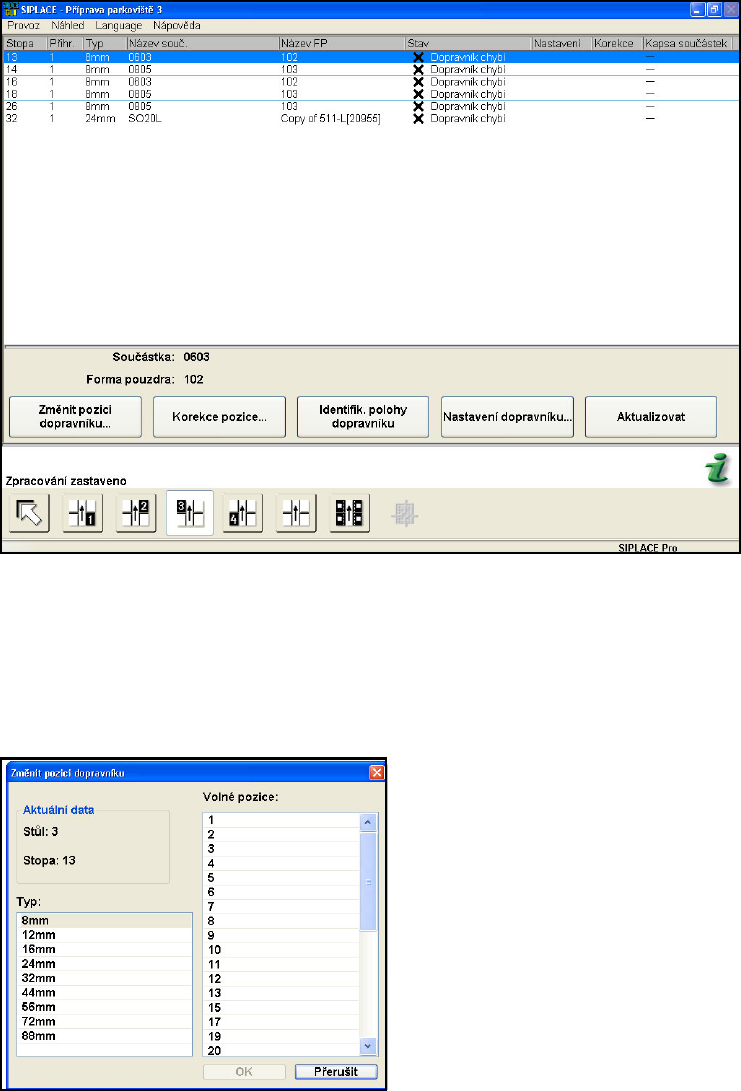The height and width of the screenshot is (1091, 741).
Task: Click the Aktualizovat button
Action: [x=651, y=417]
